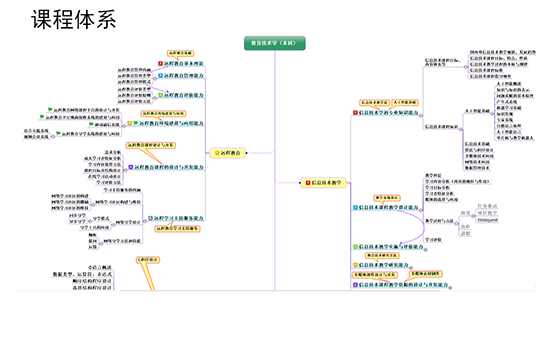The height and width of the screenshot is (360, 550).
Task: Click the blue priority icon on 远程教育管理能力
Action: click(x=160, y=75)
